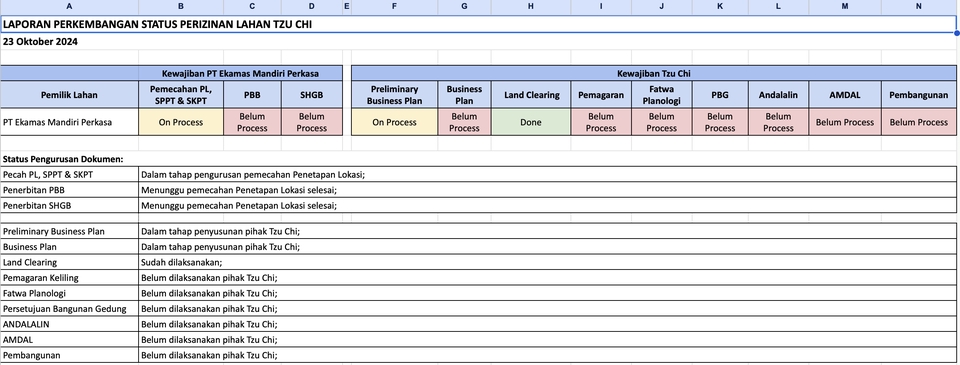The width and height of the screenshot is (960, 365).
Task: Select 'Belum Process' under Andalalin column
Action: click(778, 122)
